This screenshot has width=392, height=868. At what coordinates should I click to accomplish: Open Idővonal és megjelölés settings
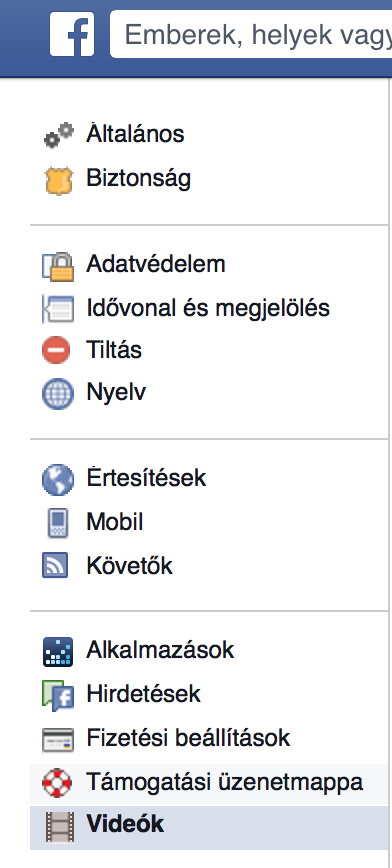[209, 308]
